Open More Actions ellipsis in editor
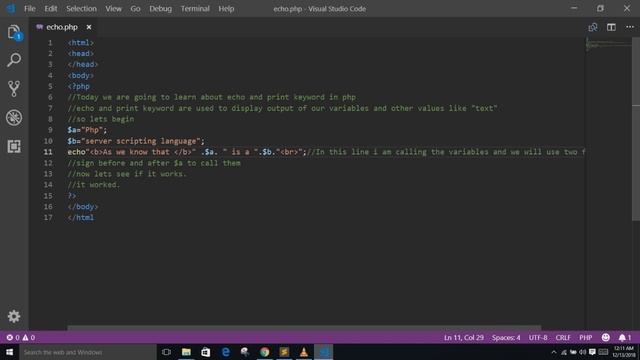The width and height of the screenshot is (640, 360). point(630,27)
